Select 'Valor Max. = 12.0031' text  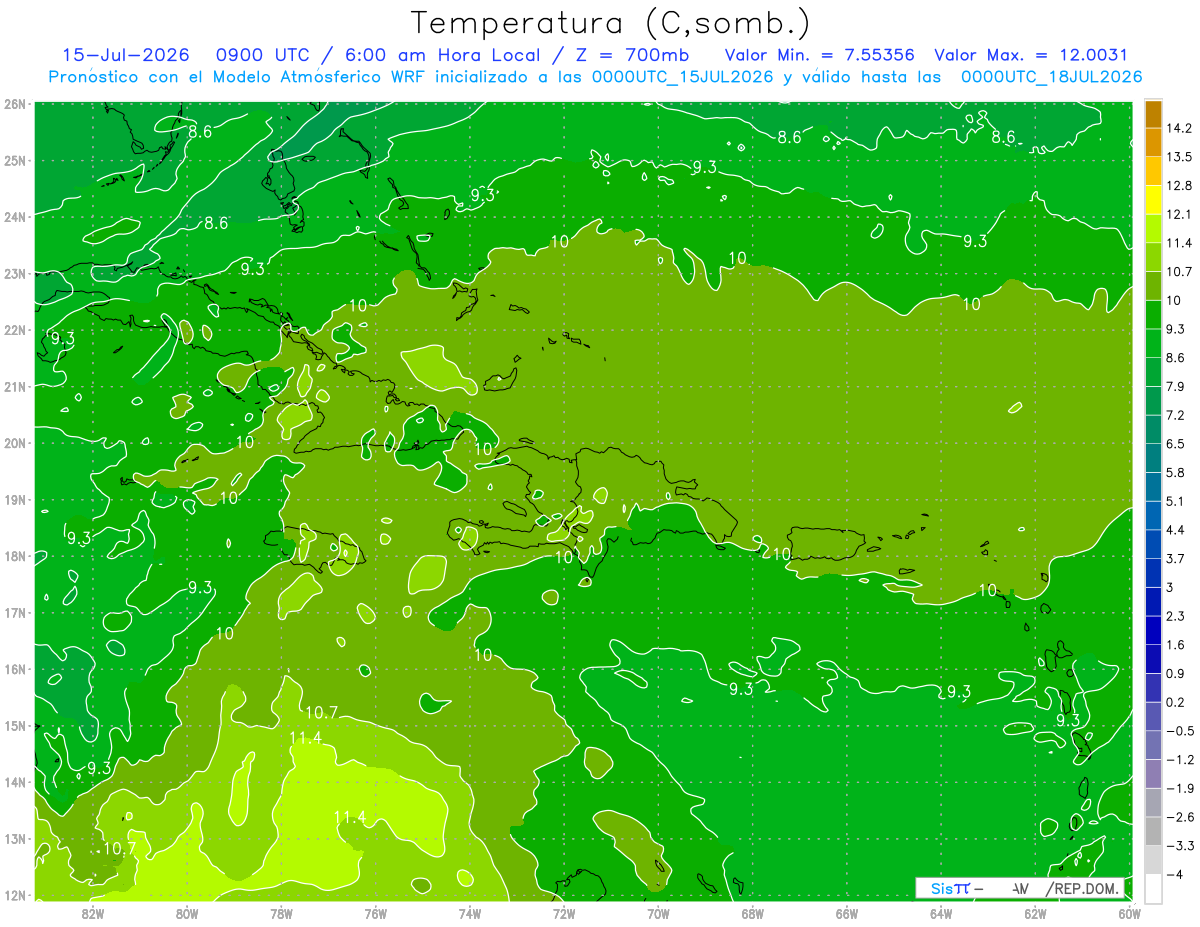[1031, 55]
